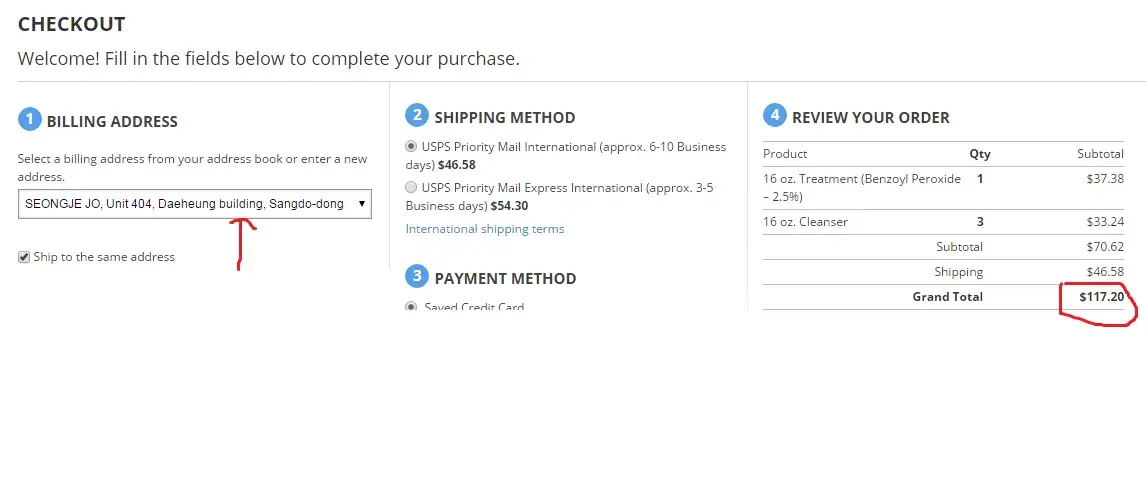Open International shipping terms link
Image resolution: width=1146 pixels, height=486 pixels.
tap(485, 229)
